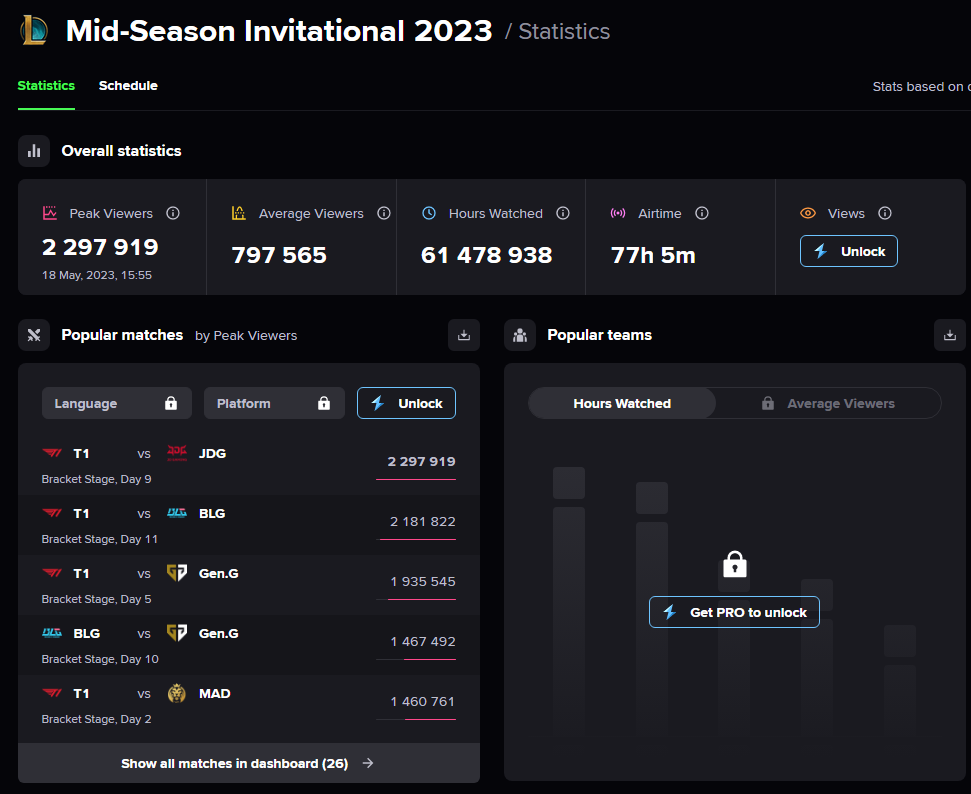971x794 pixels.
Task: Click the Overall statistics bar chart icon
Action: pyautogui.click(x=34, y=151)
